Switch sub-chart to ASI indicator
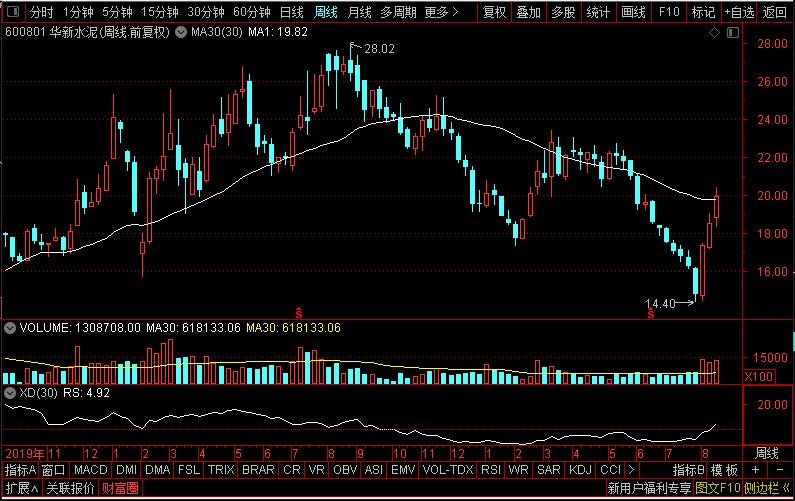This screenshot has width=795, height=501. click(374, 470)
